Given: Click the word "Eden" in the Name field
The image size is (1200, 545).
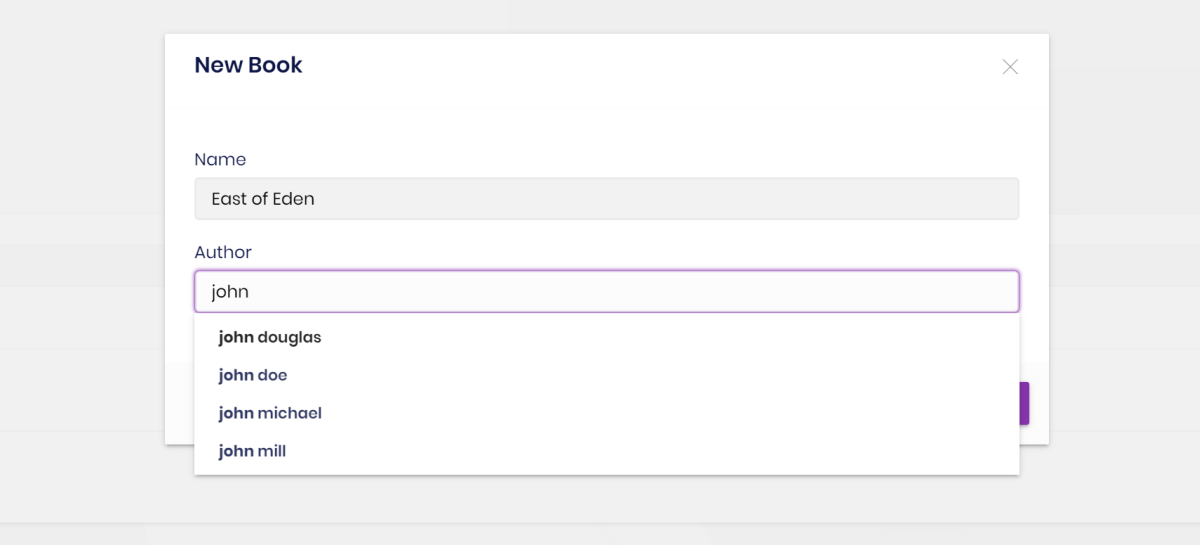Looking at the screenshot, I should click(294, 199).
